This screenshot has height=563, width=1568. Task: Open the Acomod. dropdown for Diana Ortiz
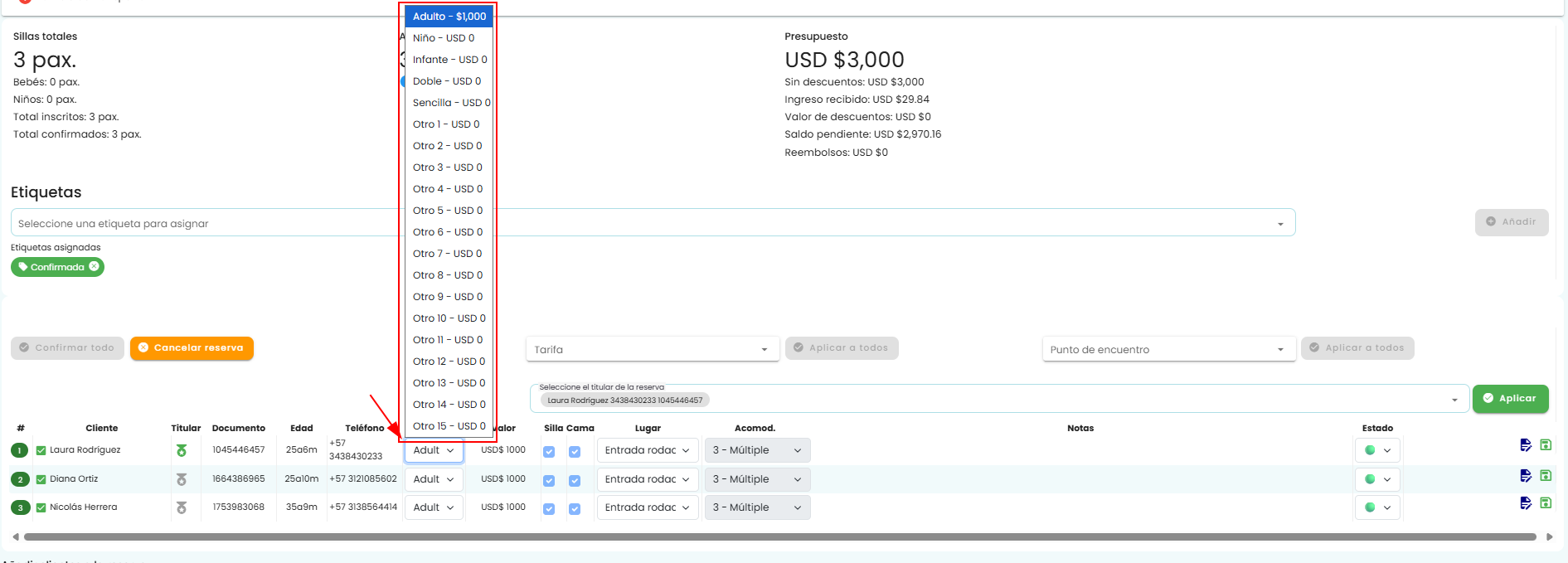point(757,479)
